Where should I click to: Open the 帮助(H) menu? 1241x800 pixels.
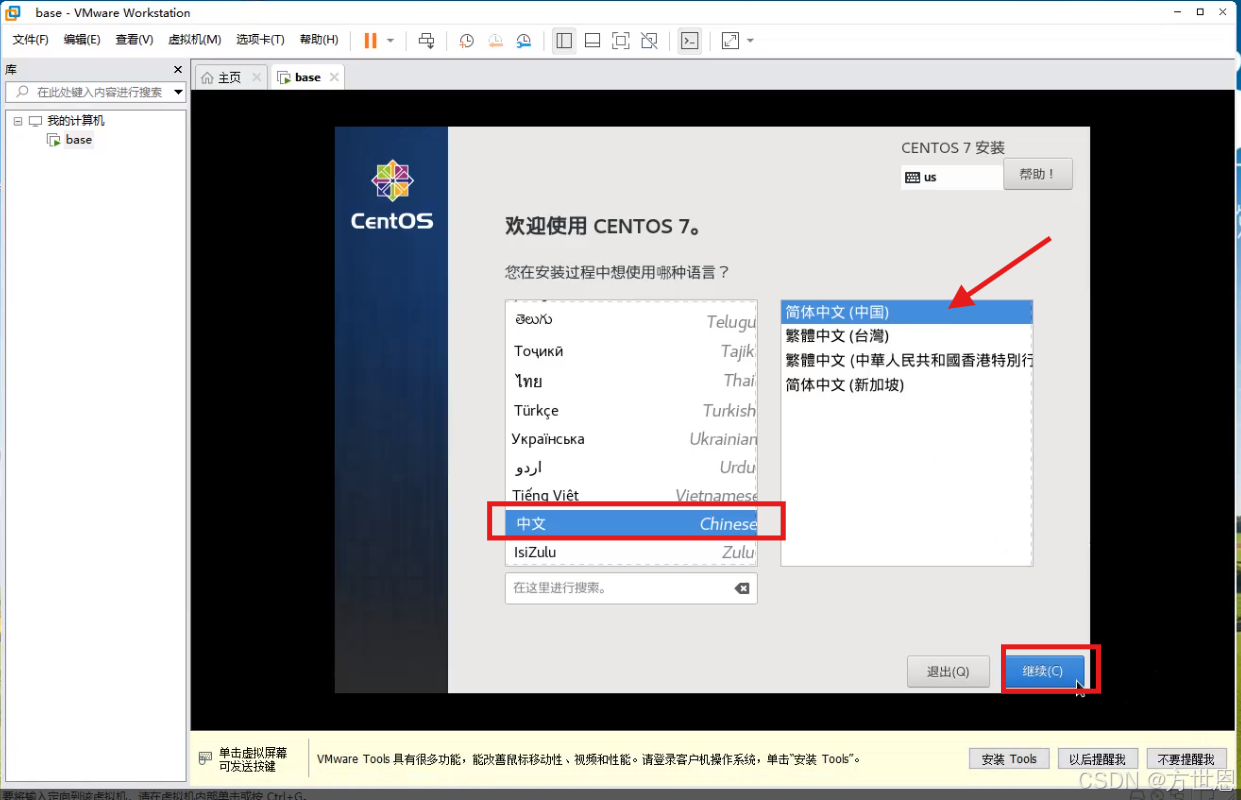click(x=319, y=40)
